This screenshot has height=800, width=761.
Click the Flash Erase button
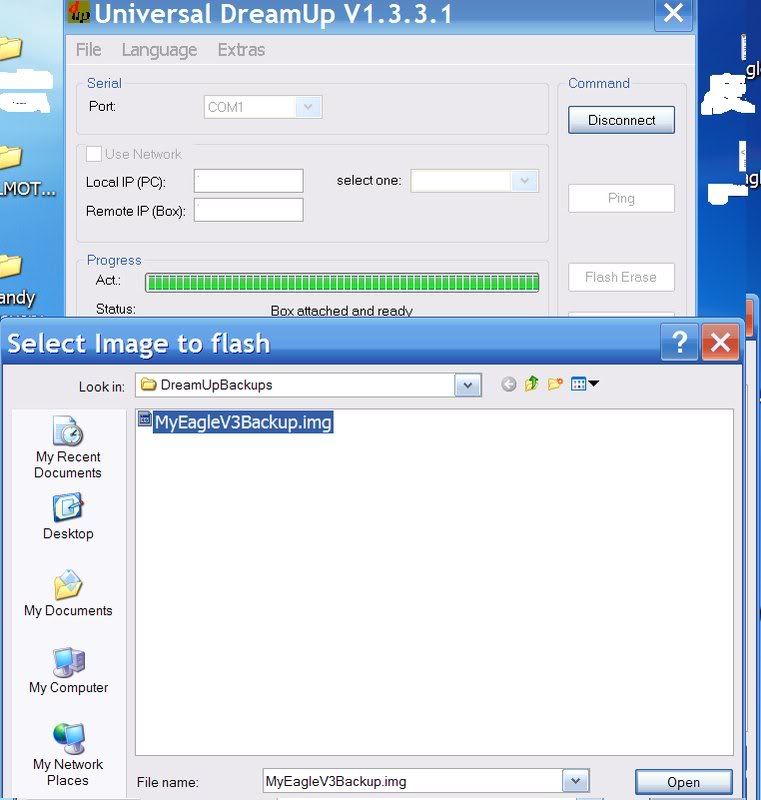point(621,277)
